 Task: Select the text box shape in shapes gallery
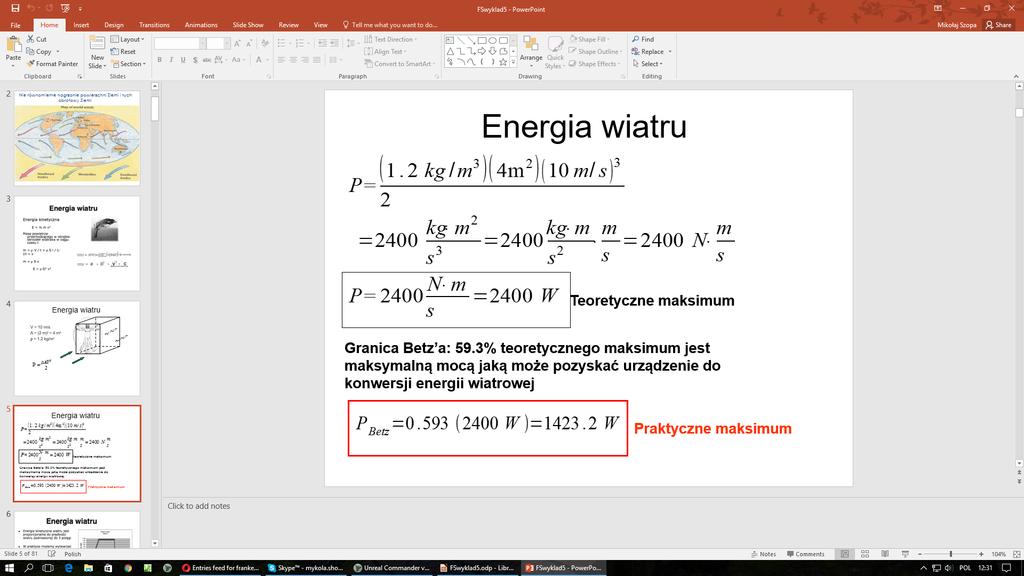tap(449, 40)
